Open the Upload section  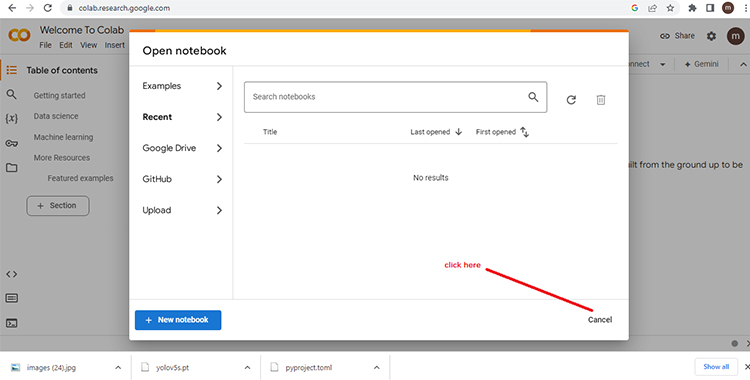point(182,211)
